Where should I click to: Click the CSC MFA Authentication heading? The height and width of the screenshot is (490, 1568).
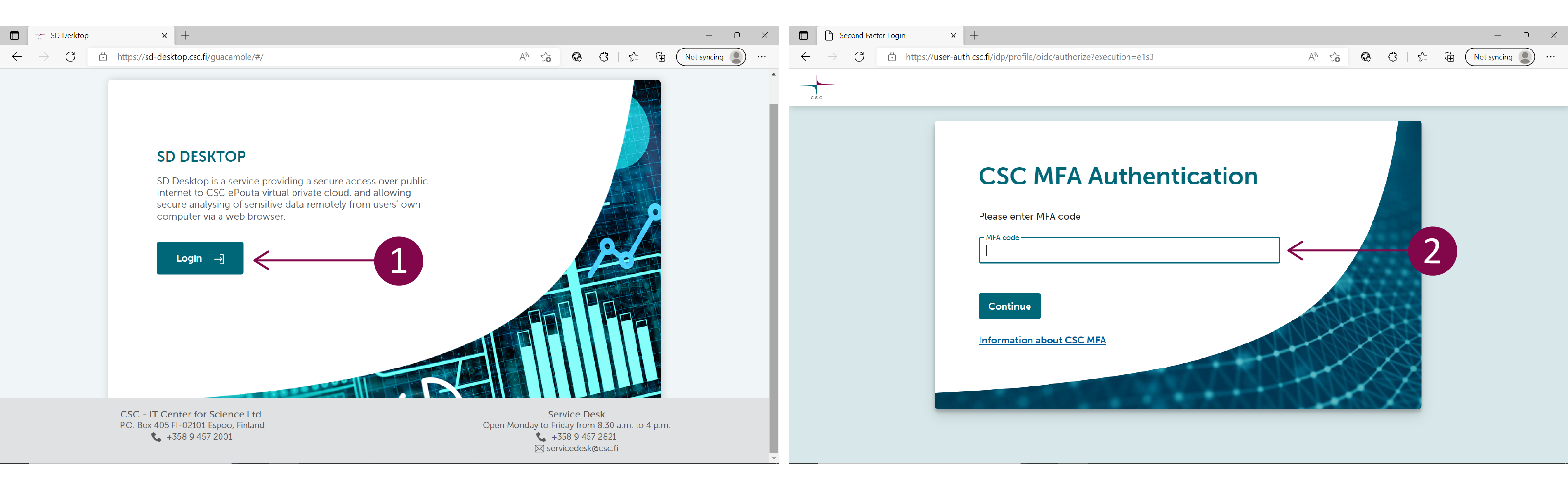(x=1118, y=176)
